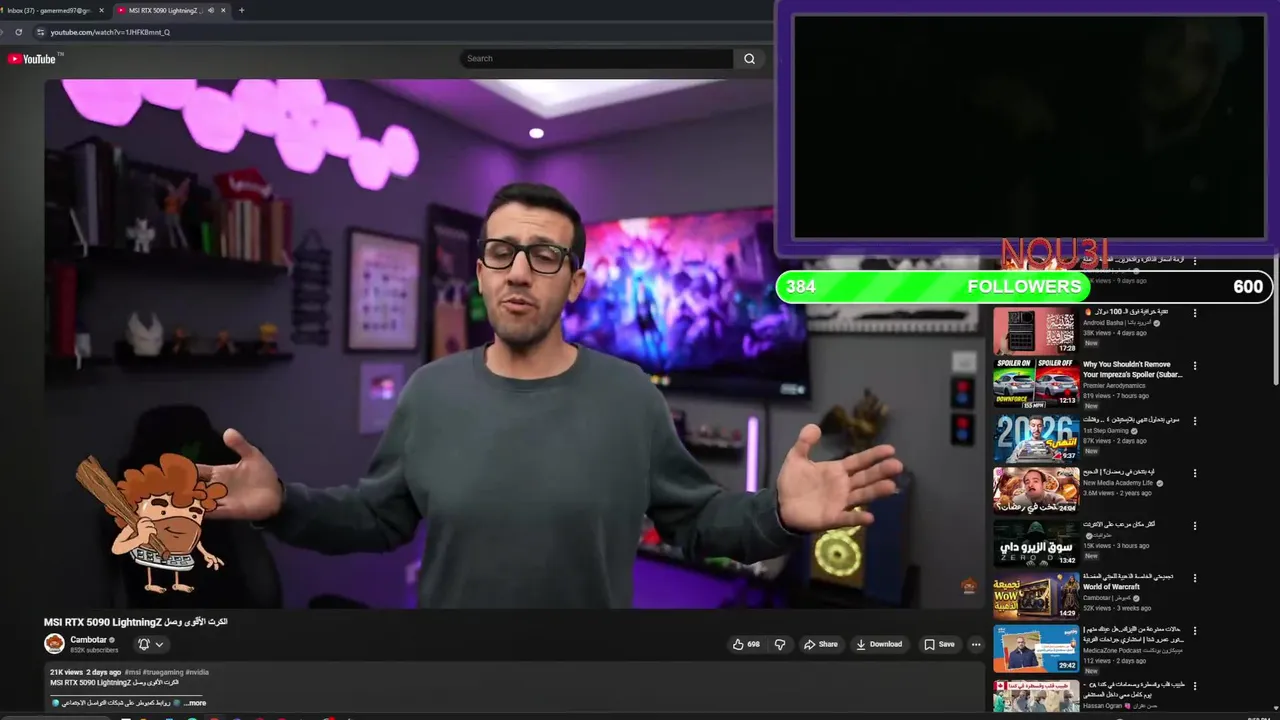The width and height of the screenshot is (1280, 720).
Task: Open options menu for Impreza Spoiler video
Action: (x=1194, y=366)
